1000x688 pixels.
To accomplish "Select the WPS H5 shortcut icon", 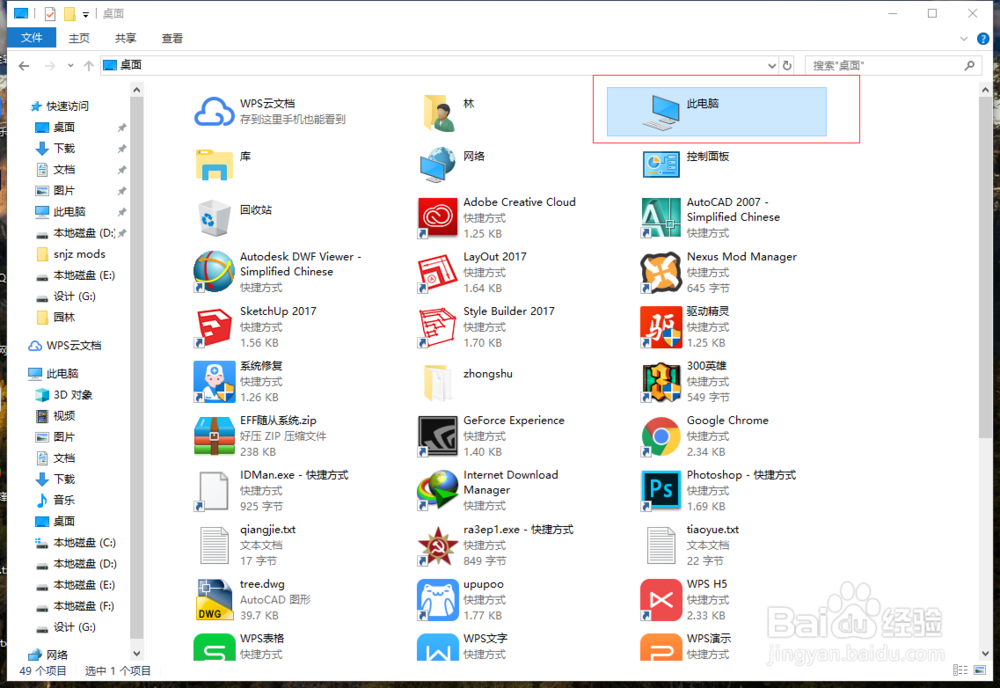I will (661, 599).
